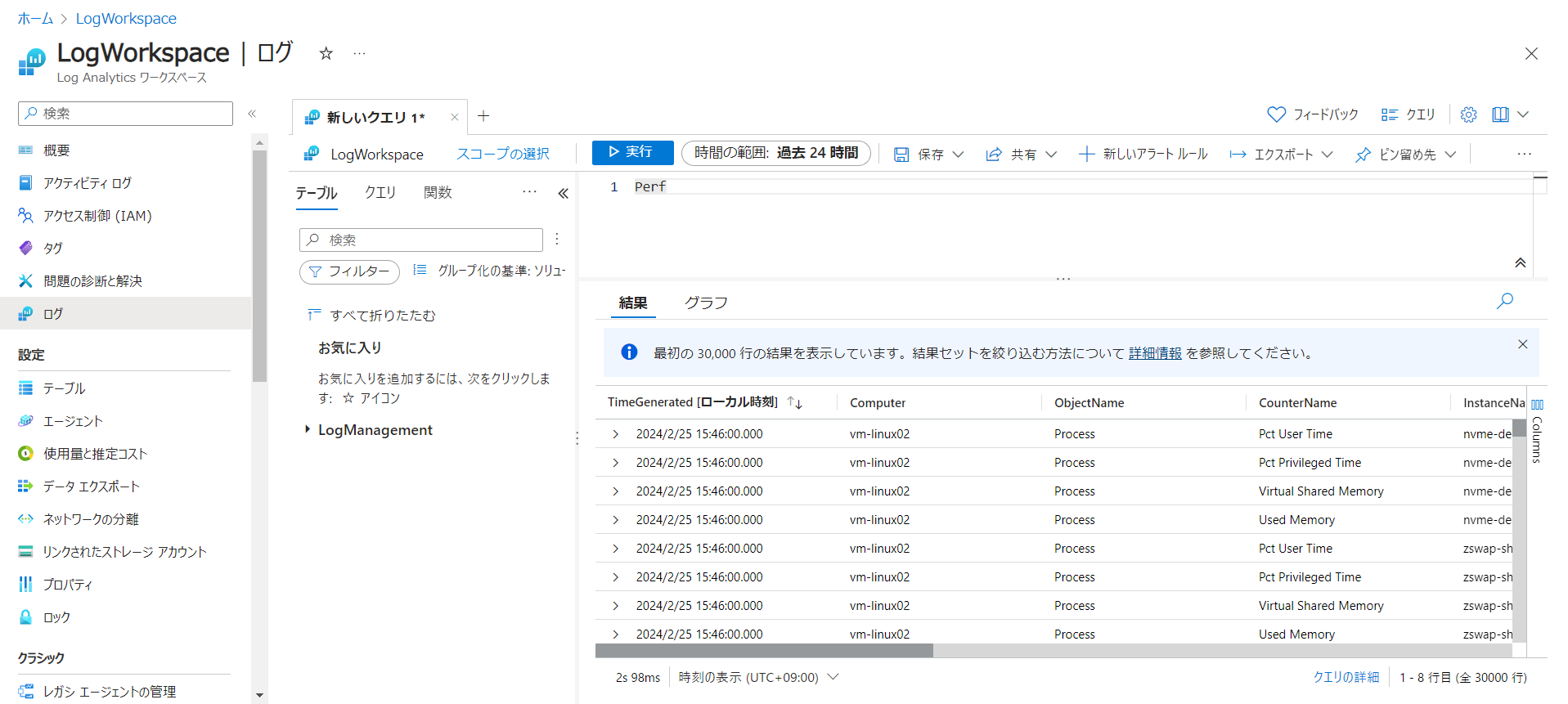
Task: Open the Columns side panel
Action: [1537, 433]
